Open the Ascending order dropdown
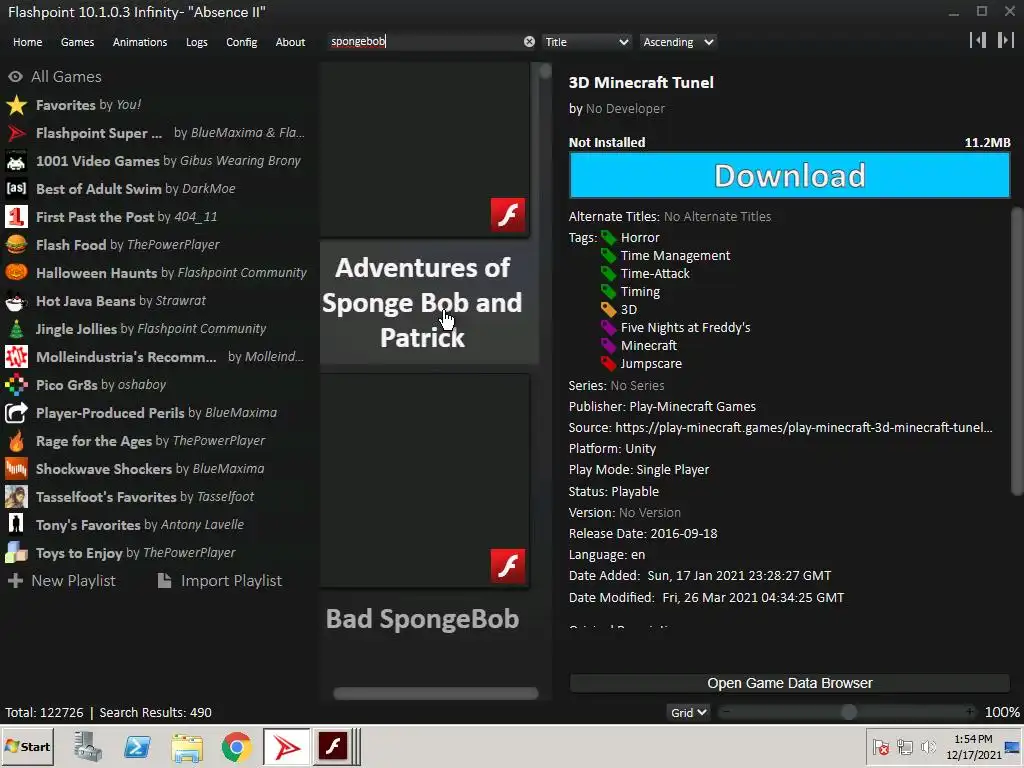Viewport: 1024px width, 768px height. click(678, 42)
